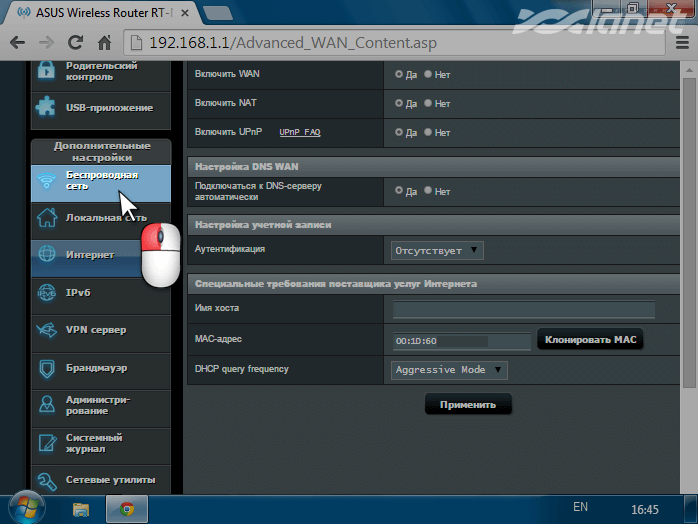Disable automatic DNS server connection

[428, 191]
